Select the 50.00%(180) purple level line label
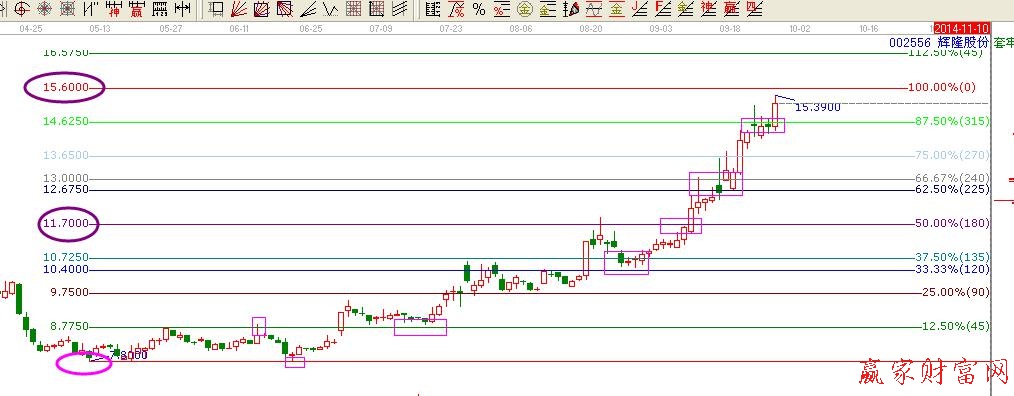Image resolution: width=1014 pixels, height=396 pixels. pos(952,223)
